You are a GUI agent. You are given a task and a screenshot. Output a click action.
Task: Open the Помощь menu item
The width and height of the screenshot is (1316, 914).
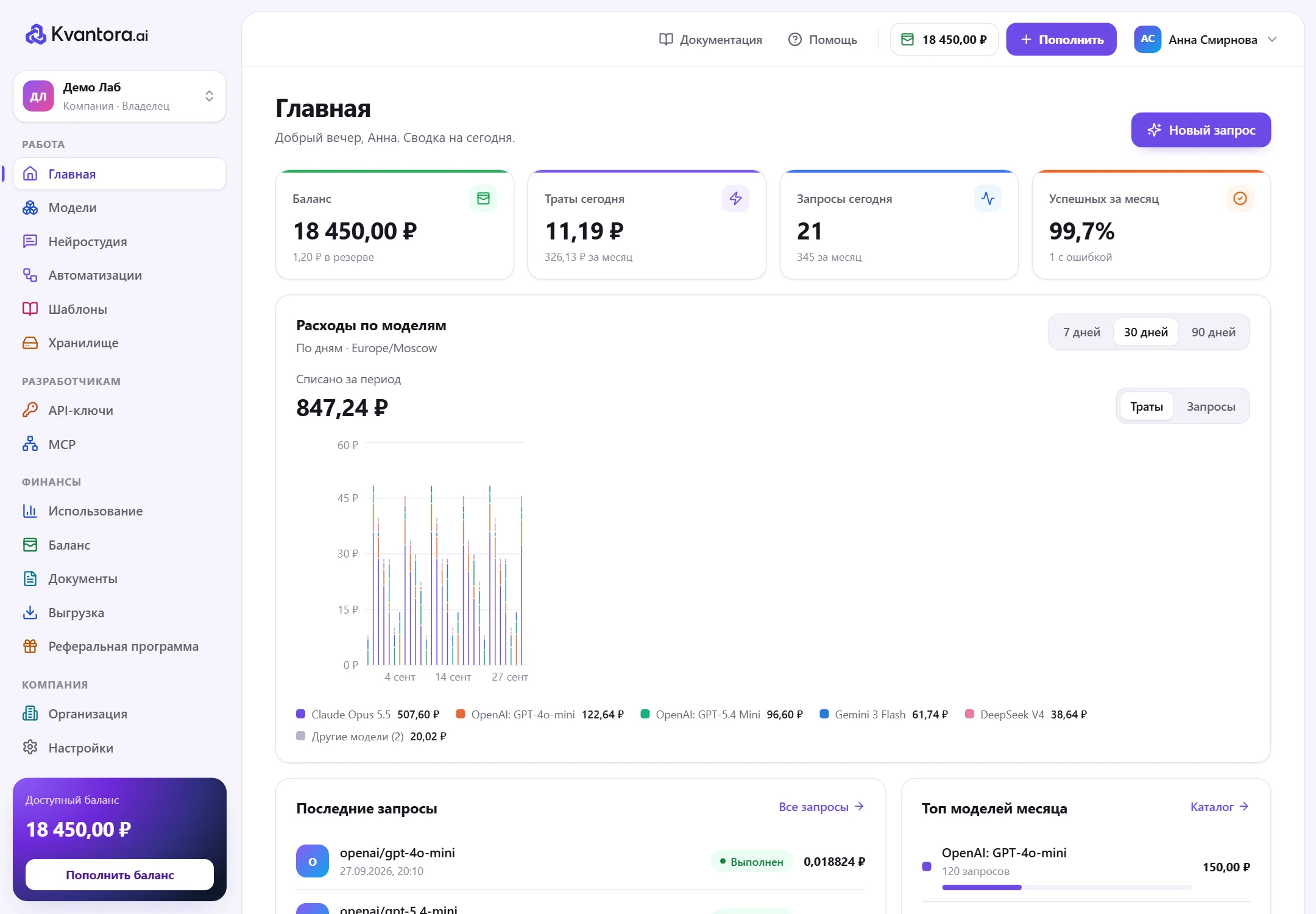pyautogui.click(x=822, y=40)
